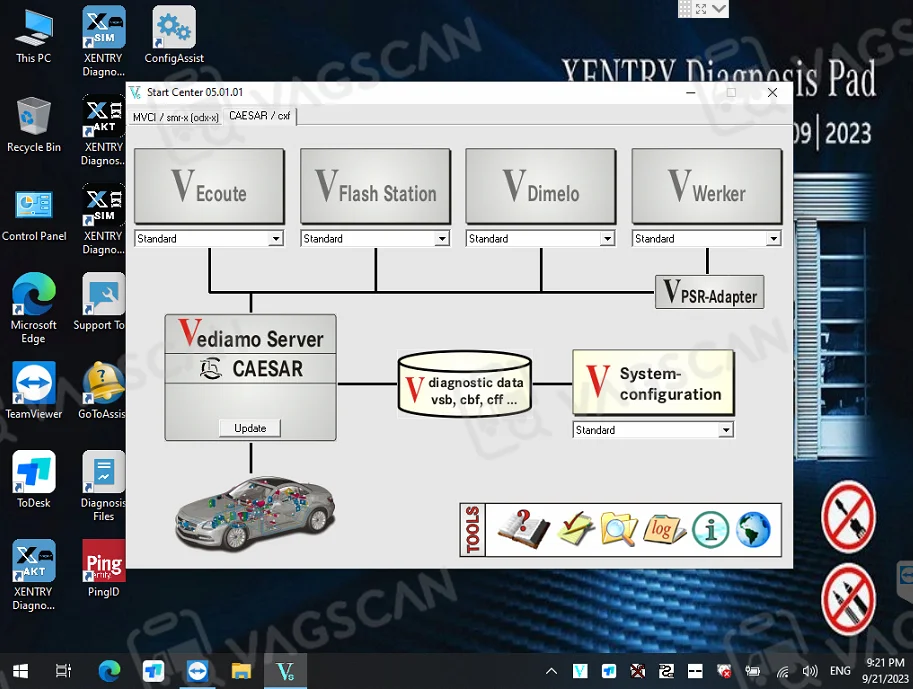Click the Windows Start button
The width and height of the screenshot is (913, 689).
pos(19,671)
